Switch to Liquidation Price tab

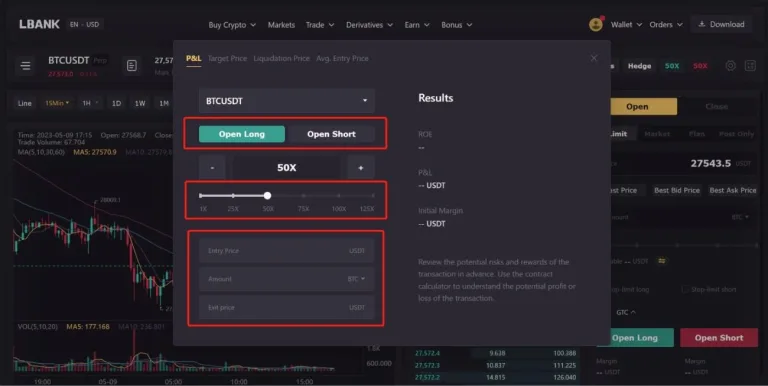click(x=282, y=58)
